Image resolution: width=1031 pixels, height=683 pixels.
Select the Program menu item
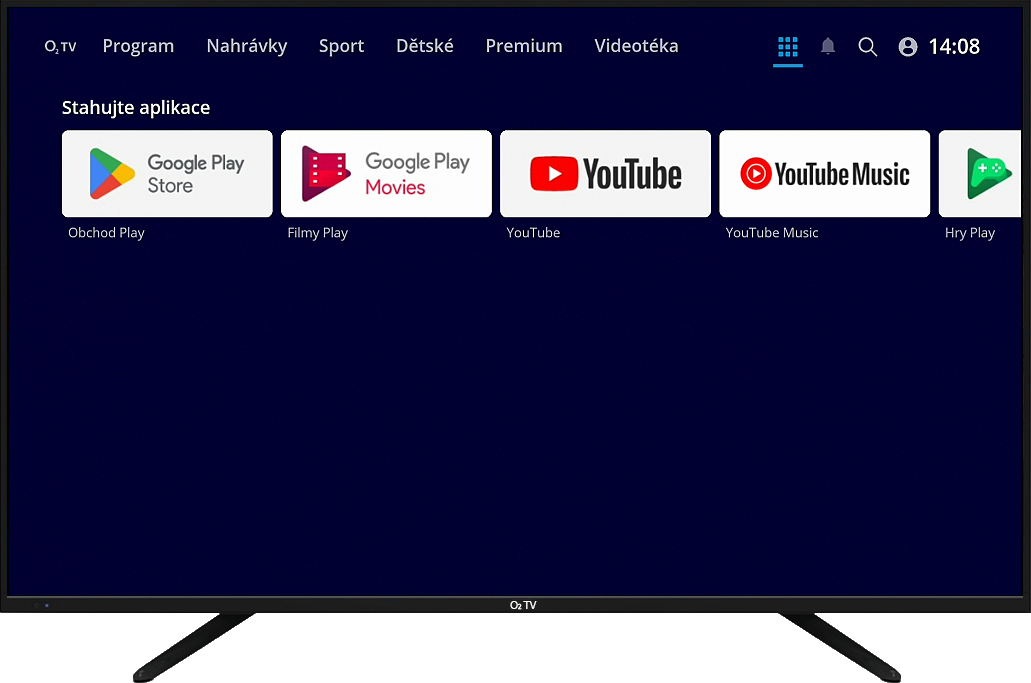138,46
